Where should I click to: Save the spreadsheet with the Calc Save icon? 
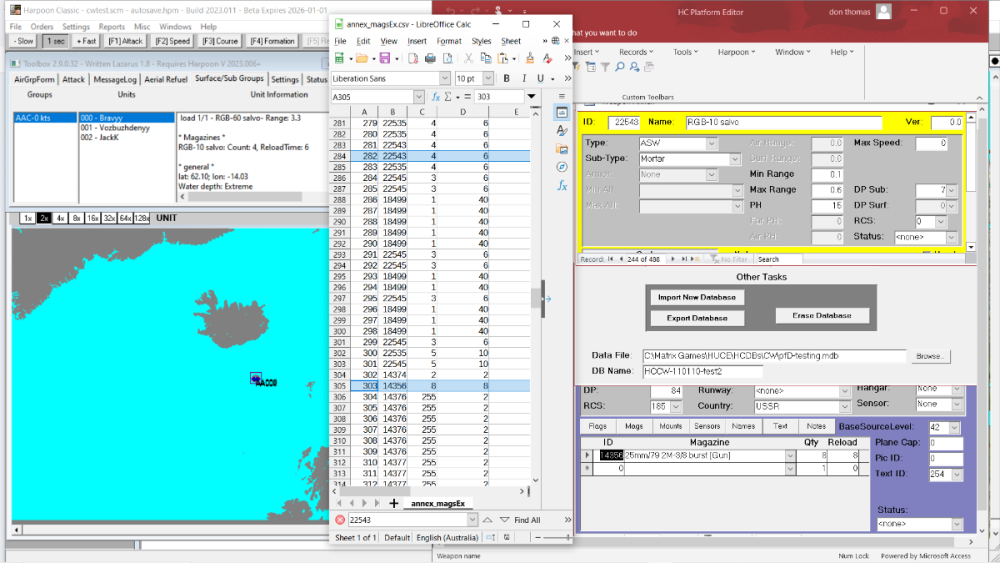(385, 59)
